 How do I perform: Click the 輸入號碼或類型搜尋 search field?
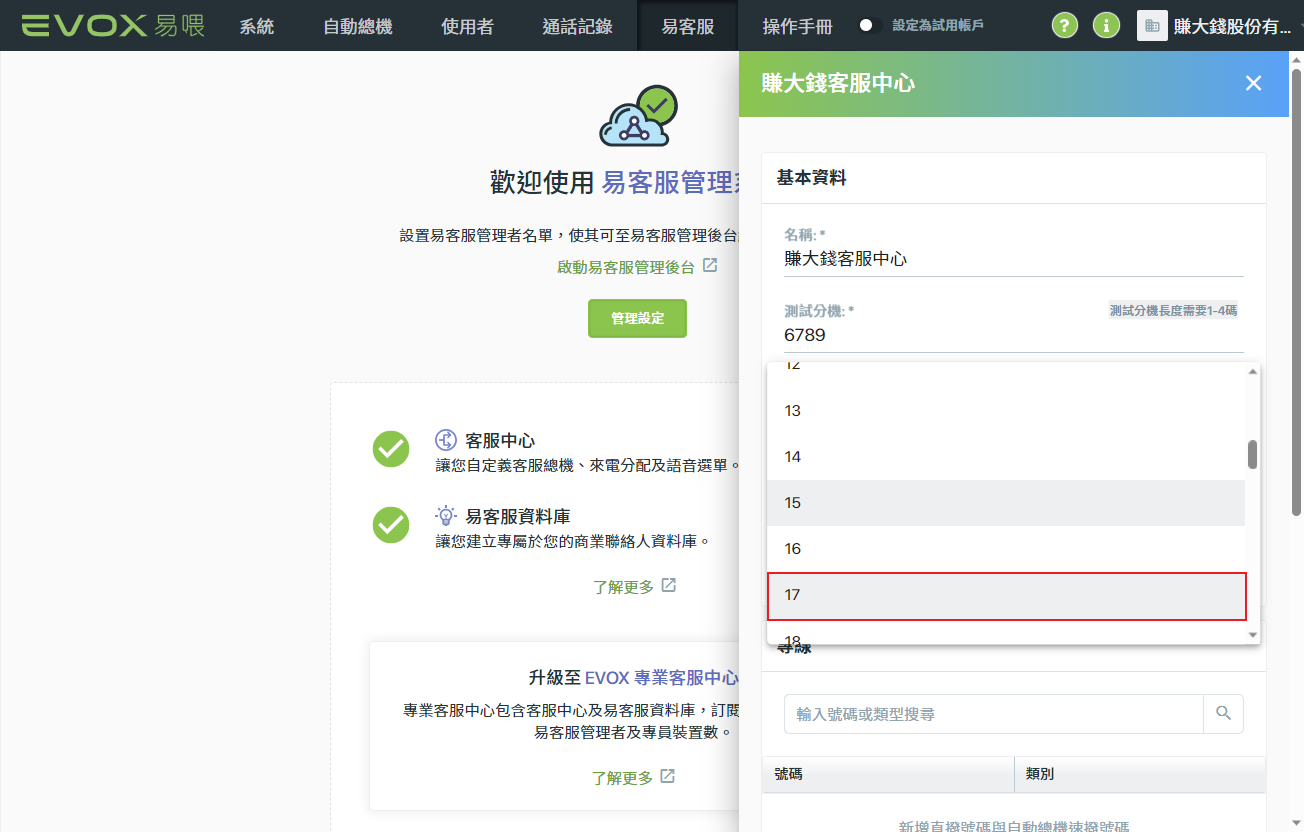point(993,714)
